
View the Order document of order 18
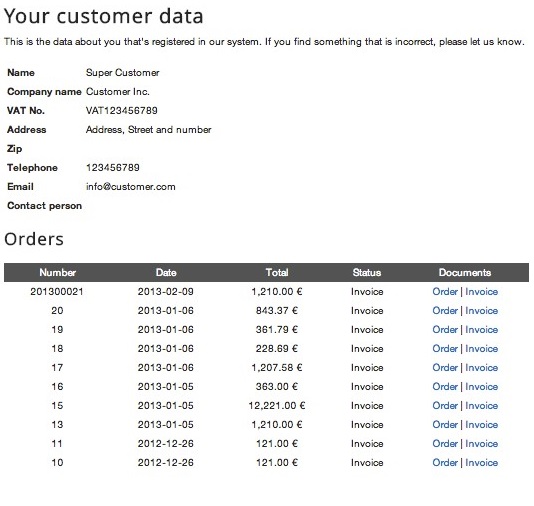[x=445, y=349]
